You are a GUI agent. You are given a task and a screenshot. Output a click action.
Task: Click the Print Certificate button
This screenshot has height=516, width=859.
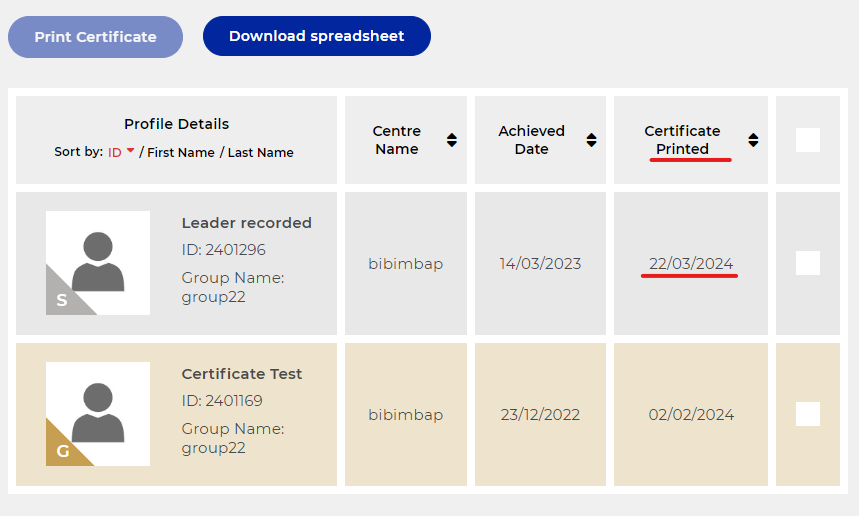coord(95,37)
